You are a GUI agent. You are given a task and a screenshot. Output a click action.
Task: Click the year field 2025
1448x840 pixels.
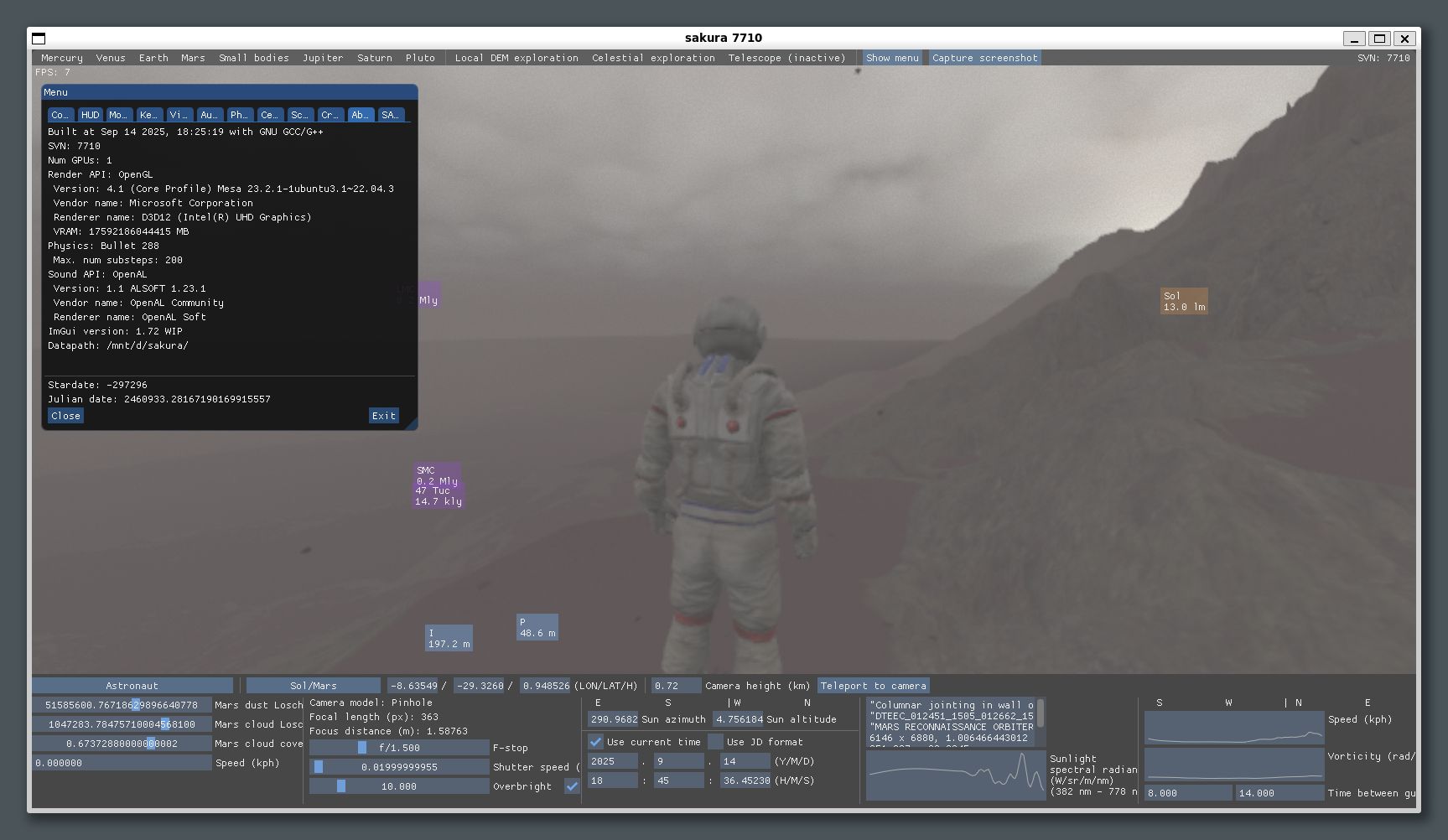[613, 761]
